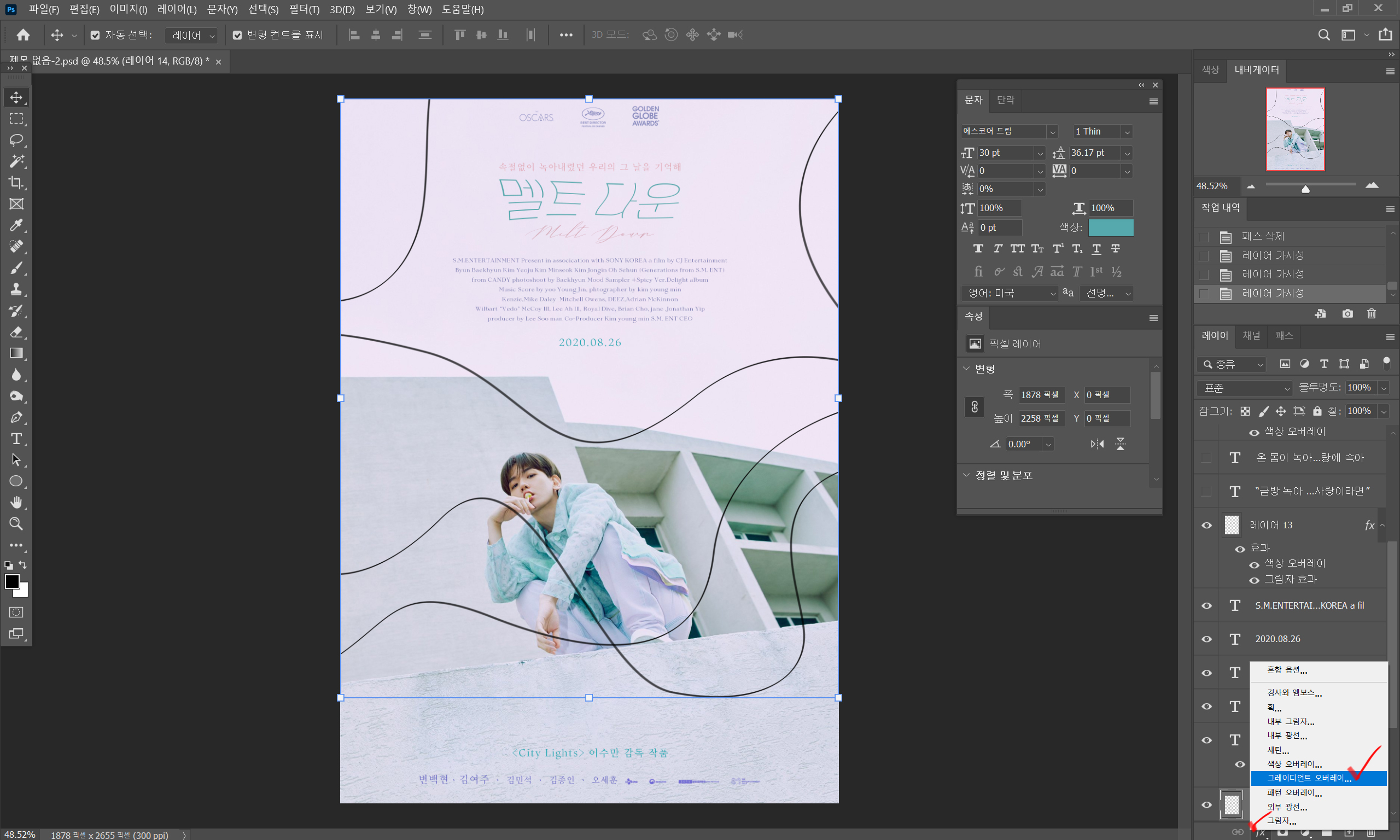The image size is (1400, 840).
Task: Create new snapshot with camera icon
Action: 1347,313
